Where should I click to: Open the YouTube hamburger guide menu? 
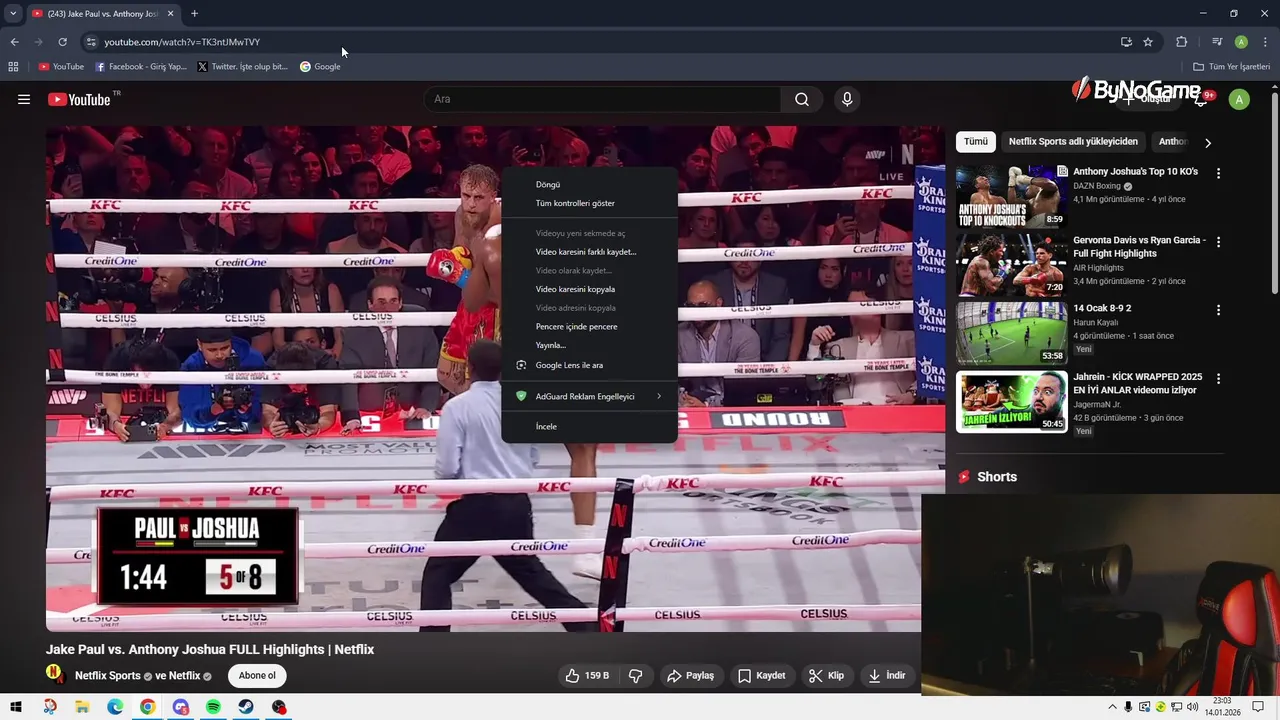24,99
